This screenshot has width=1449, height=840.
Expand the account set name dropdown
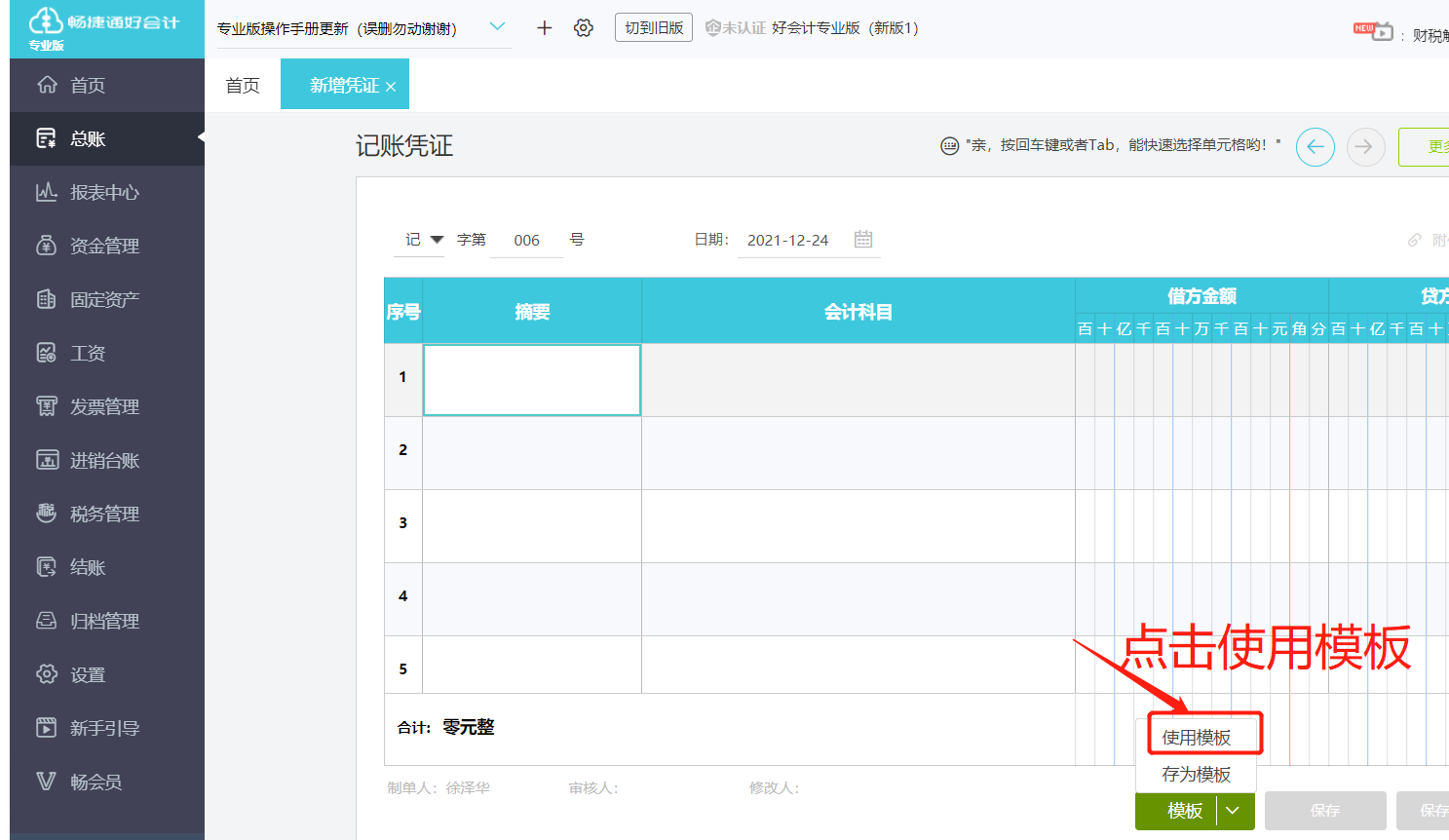point(497,27)
